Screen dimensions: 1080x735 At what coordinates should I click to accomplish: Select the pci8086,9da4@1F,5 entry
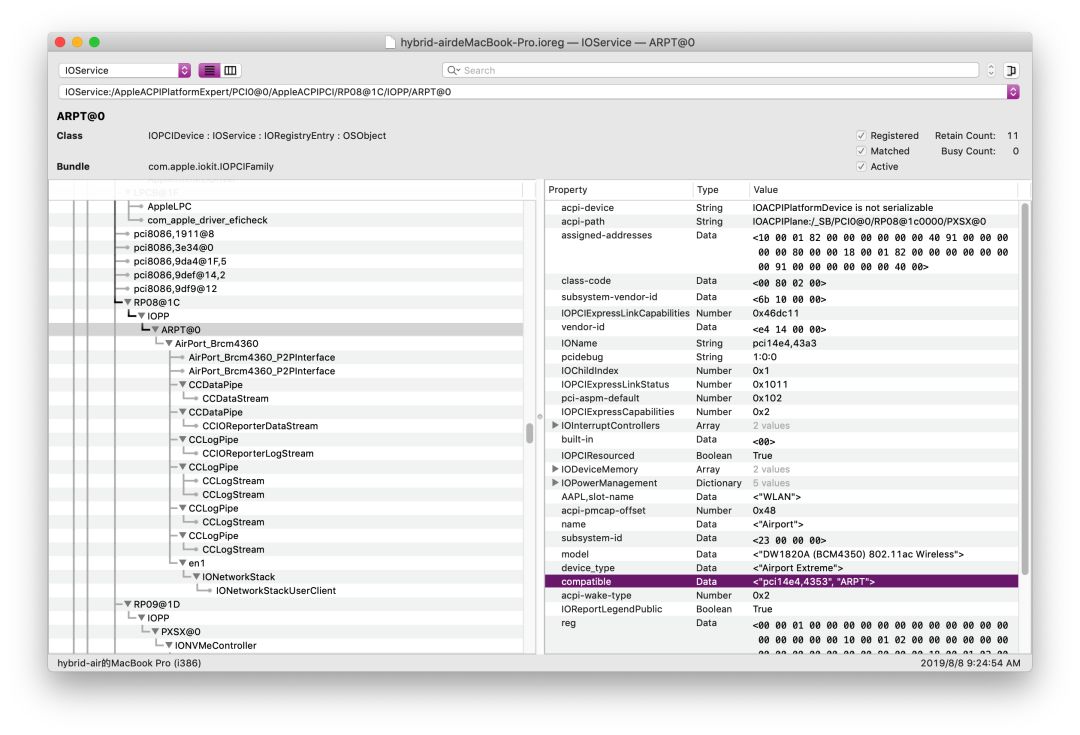click(x=180, y=262)
